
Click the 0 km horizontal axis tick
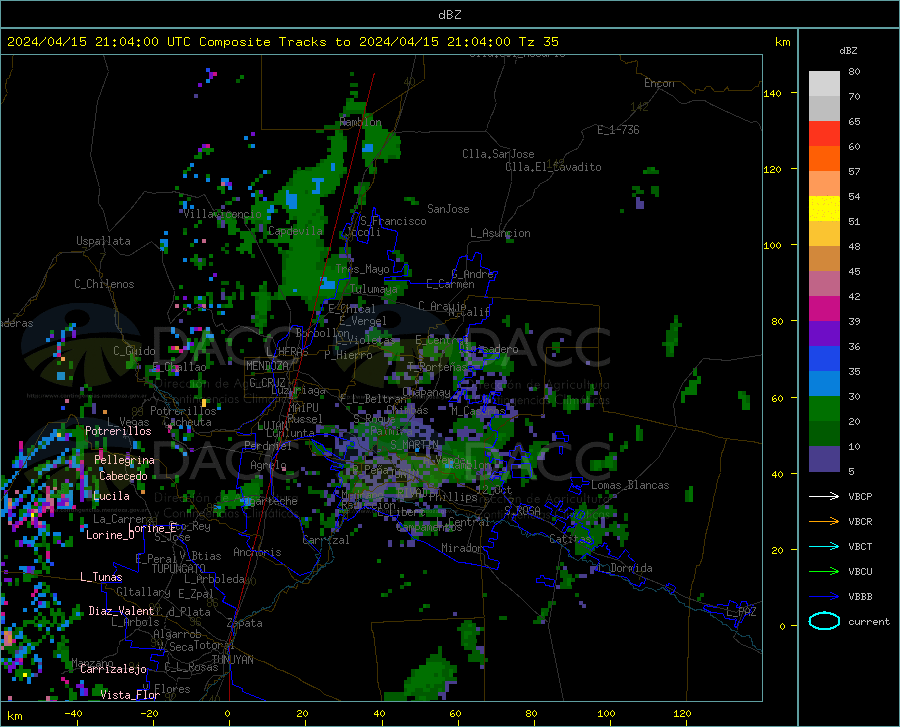point(228,714)
